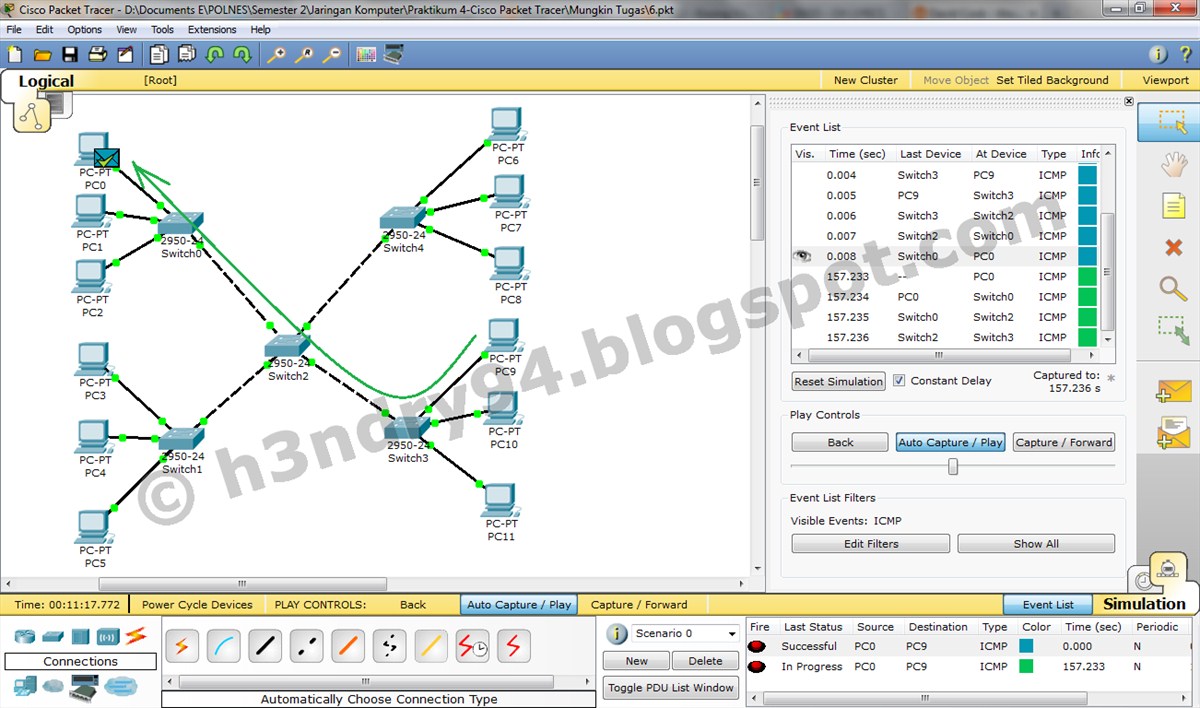Viewport: 1200px width, 708px height.
Task: Fire the Successful PDU red button
Action: click(x=757, y=646)
